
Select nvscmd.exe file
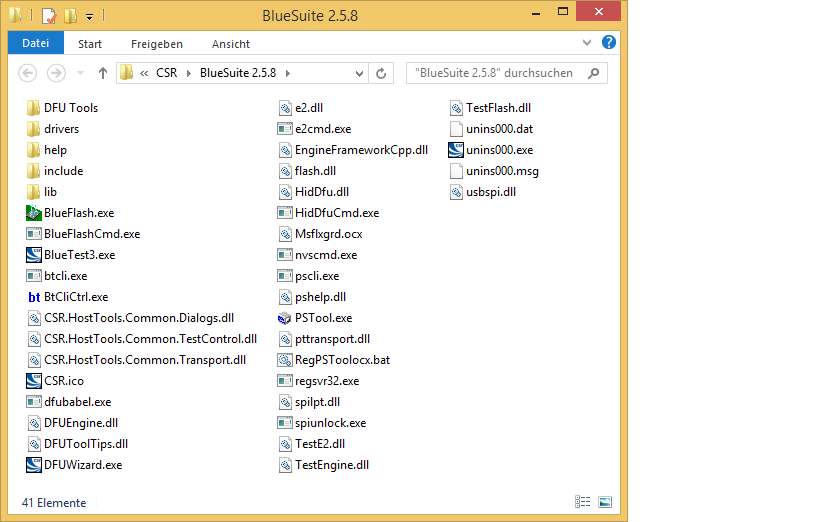[318, 255]
